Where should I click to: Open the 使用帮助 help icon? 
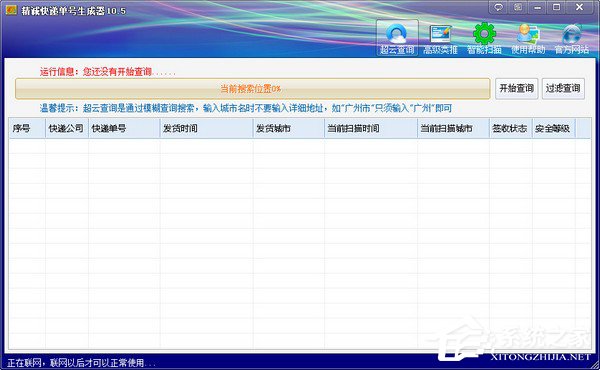click(528, 39)
